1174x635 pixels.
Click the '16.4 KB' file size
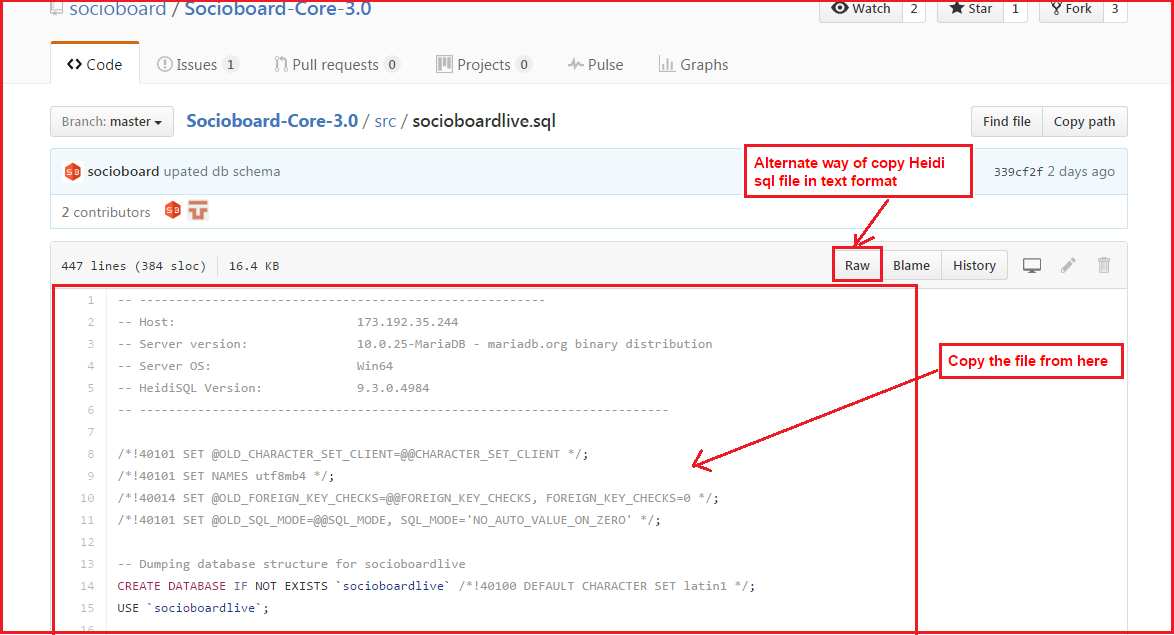(x=254, y=266)
